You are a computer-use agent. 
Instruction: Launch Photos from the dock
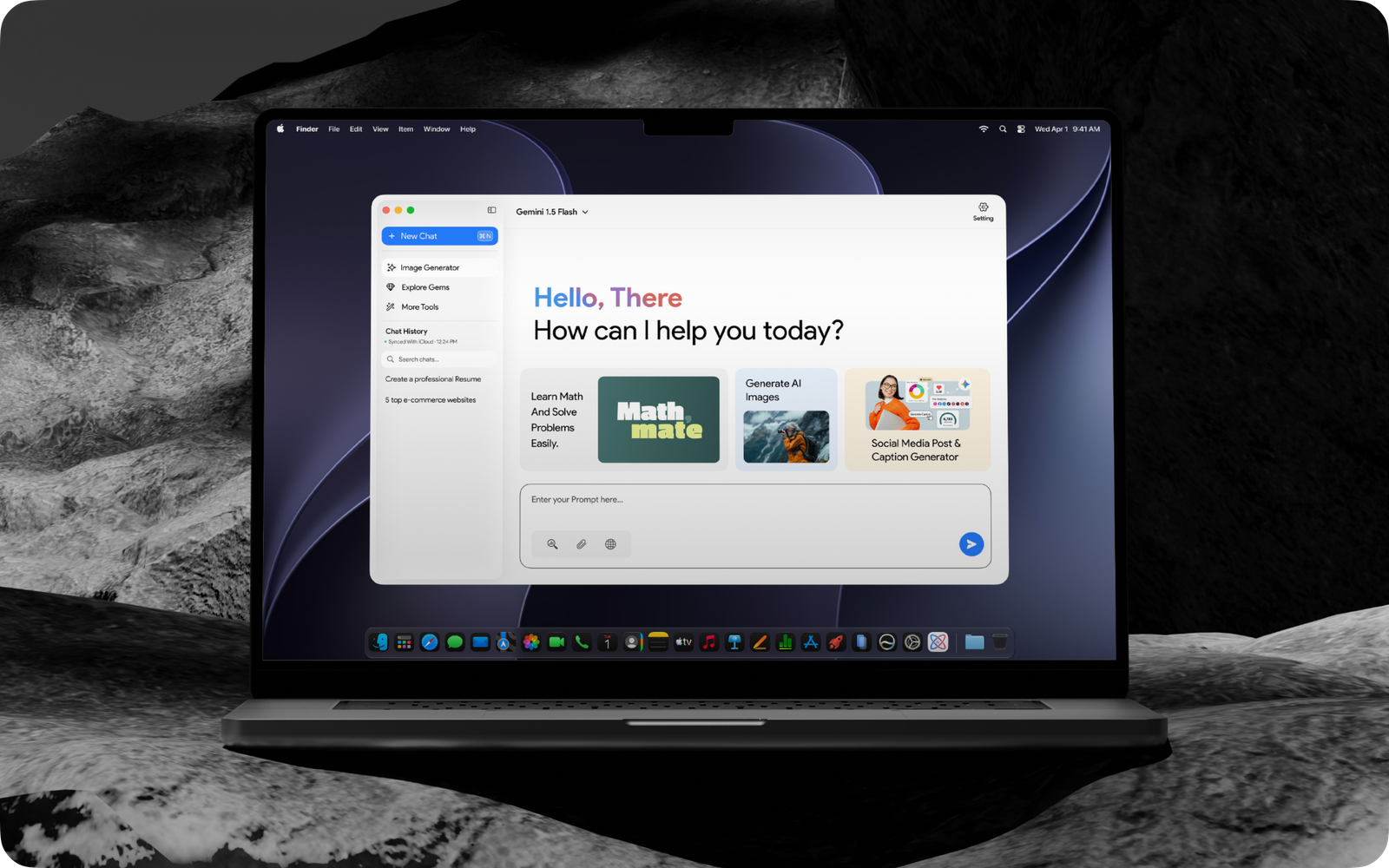click(531, 642)
